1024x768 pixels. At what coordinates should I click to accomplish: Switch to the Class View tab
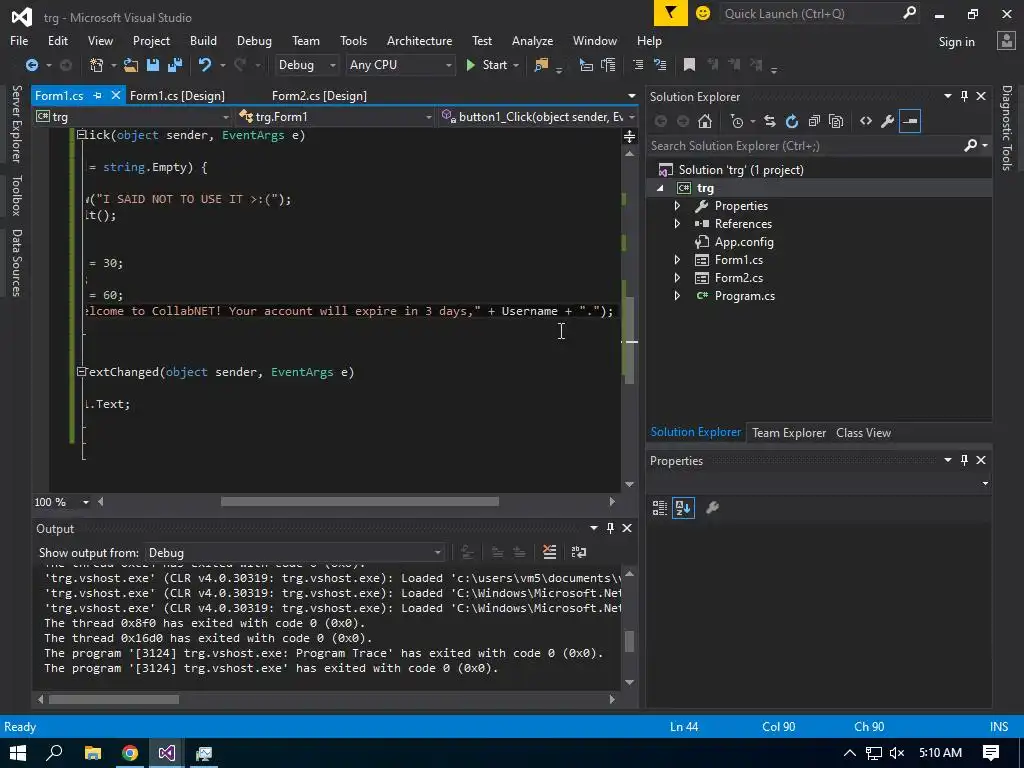[863, 432]
